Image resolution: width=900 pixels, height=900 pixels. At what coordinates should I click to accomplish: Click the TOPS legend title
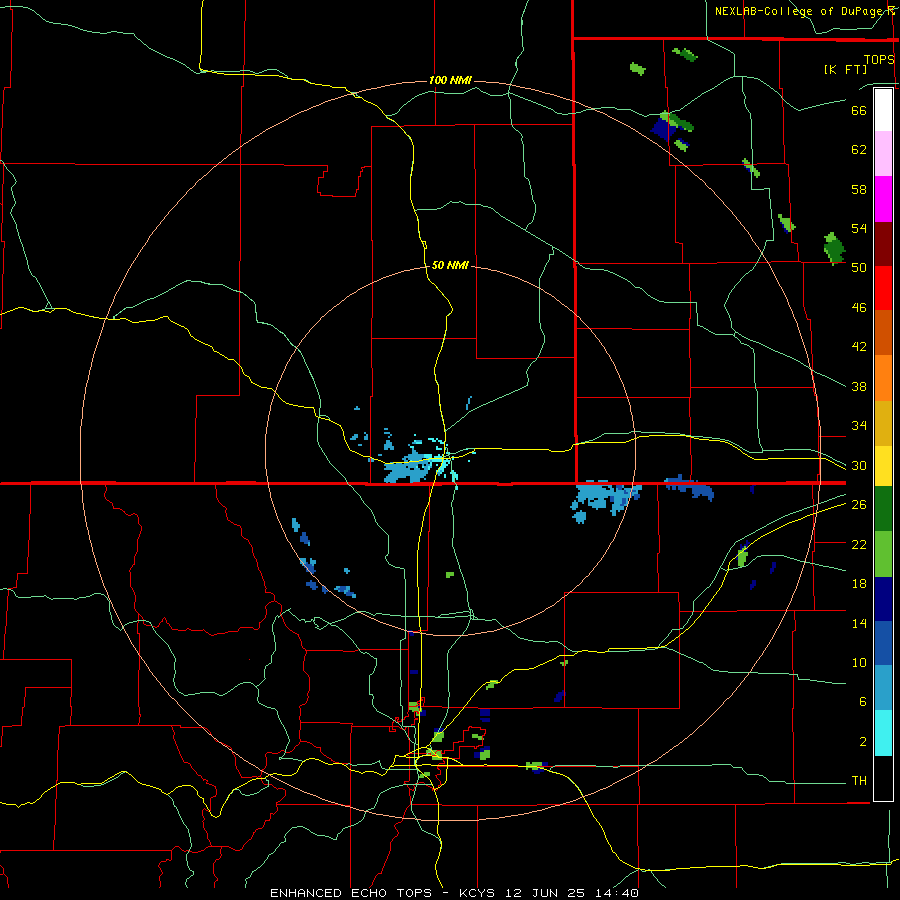pyautogui.click(x=879, y=60)
